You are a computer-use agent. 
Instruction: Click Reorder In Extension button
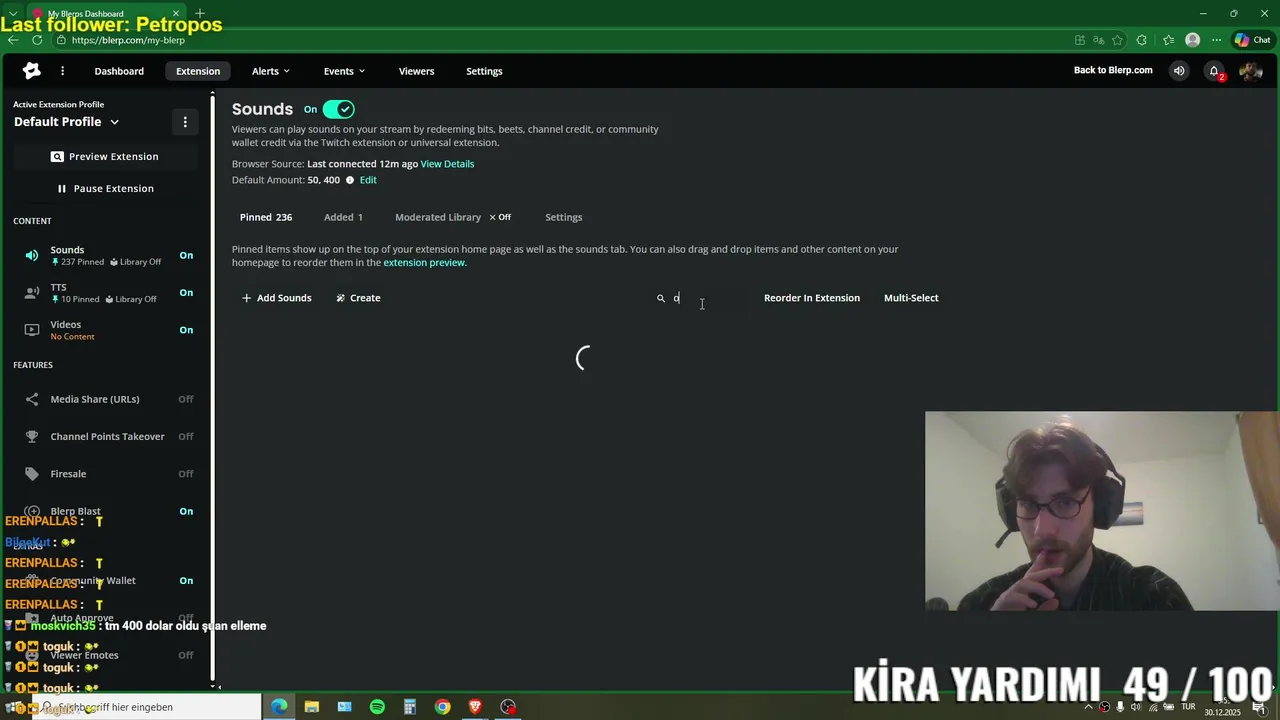812,298
